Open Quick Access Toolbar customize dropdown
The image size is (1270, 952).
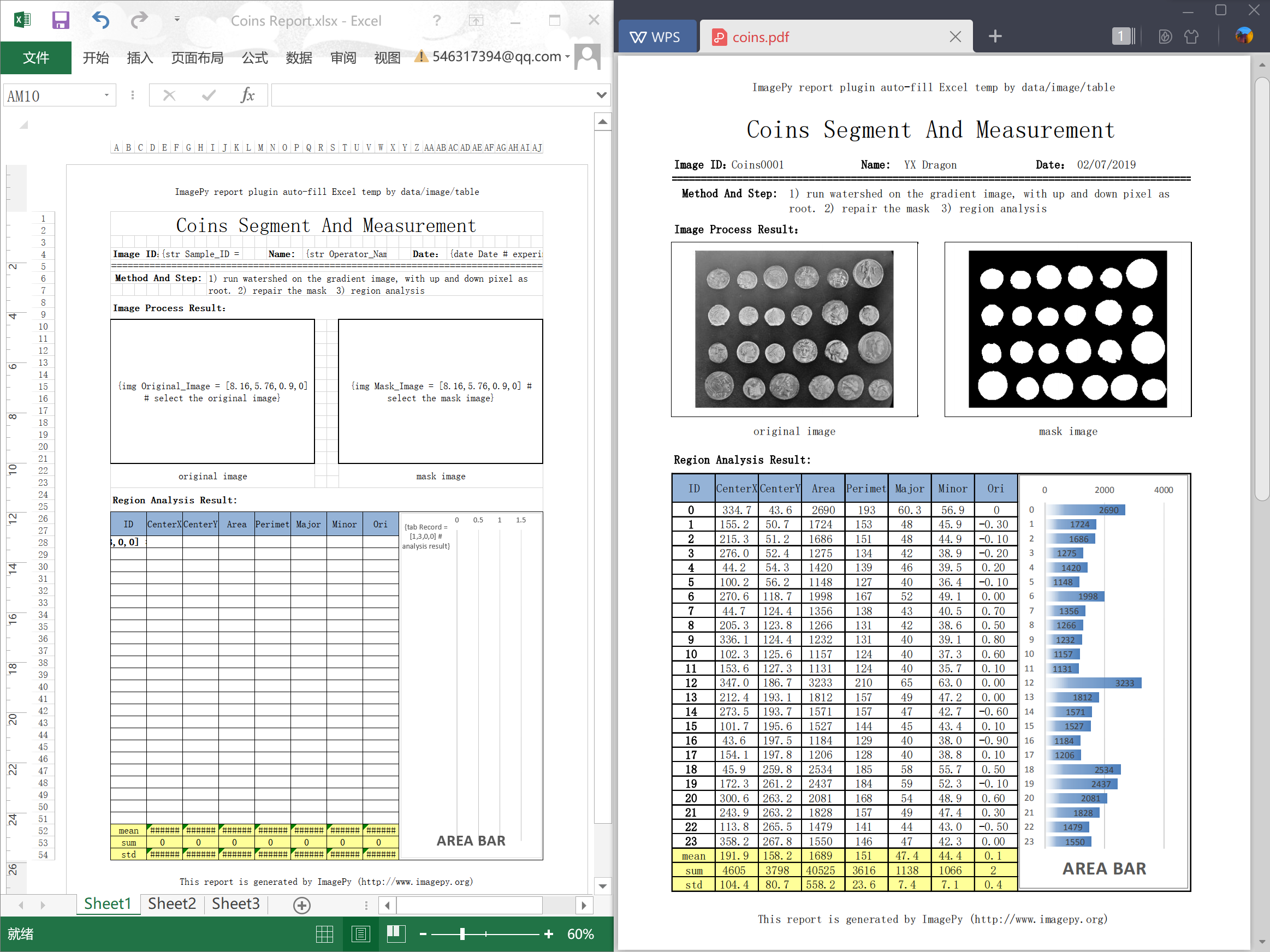coord(177,20)
